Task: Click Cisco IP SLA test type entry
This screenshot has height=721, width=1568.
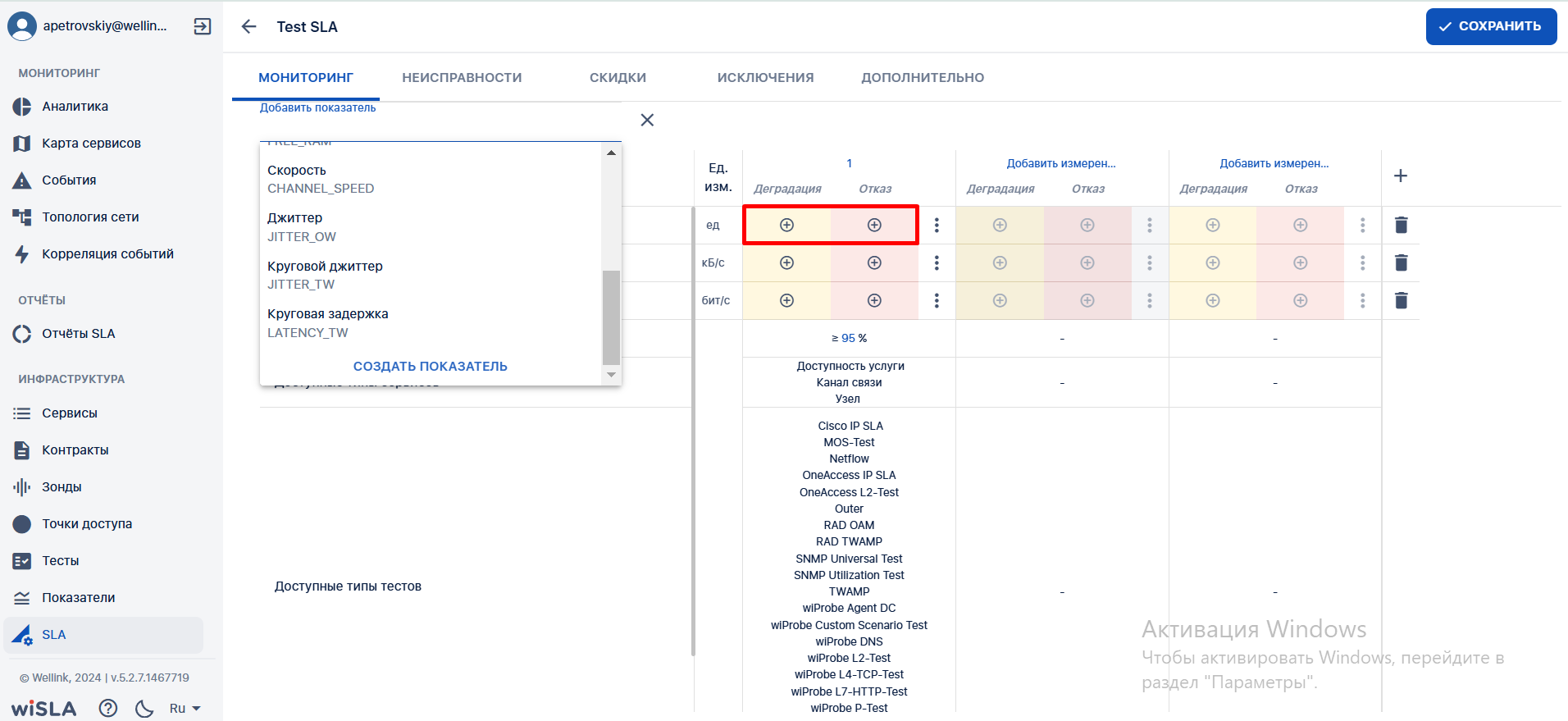Action: pyautogui.click(x=850, y=427)
